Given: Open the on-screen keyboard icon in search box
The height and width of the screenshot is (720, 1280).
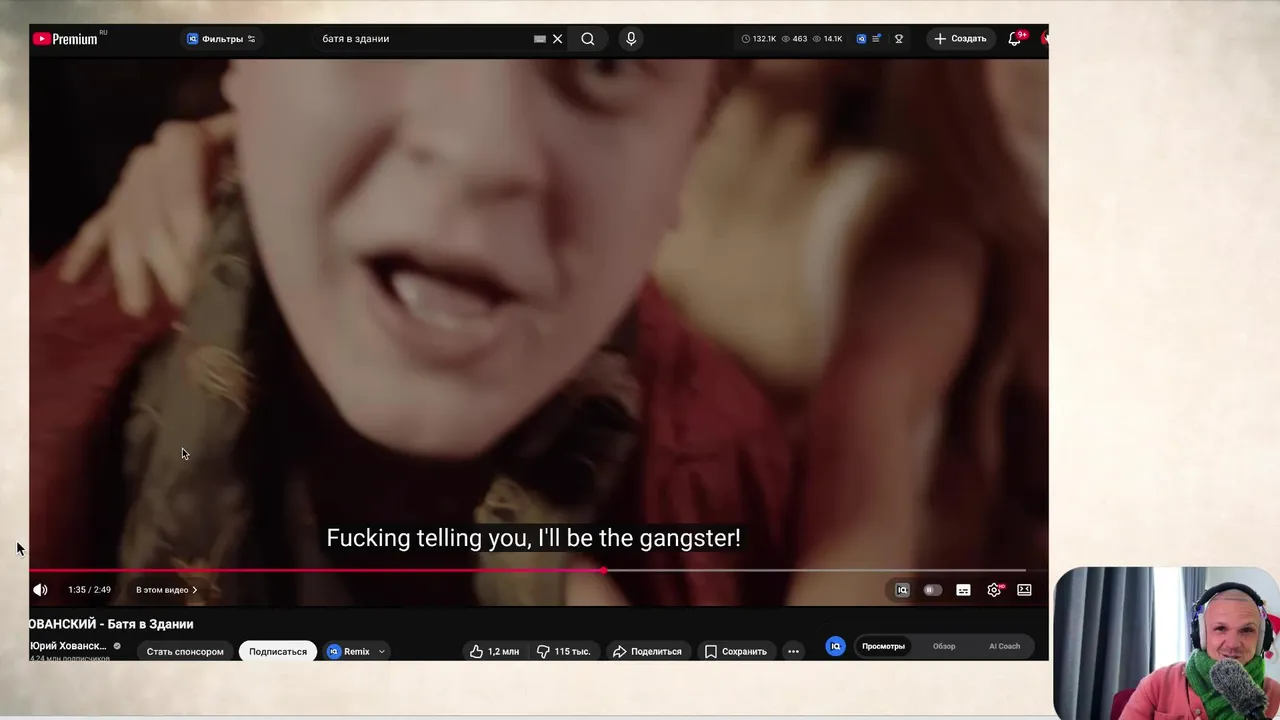Looking at the screenshot, I should [540, 39].
